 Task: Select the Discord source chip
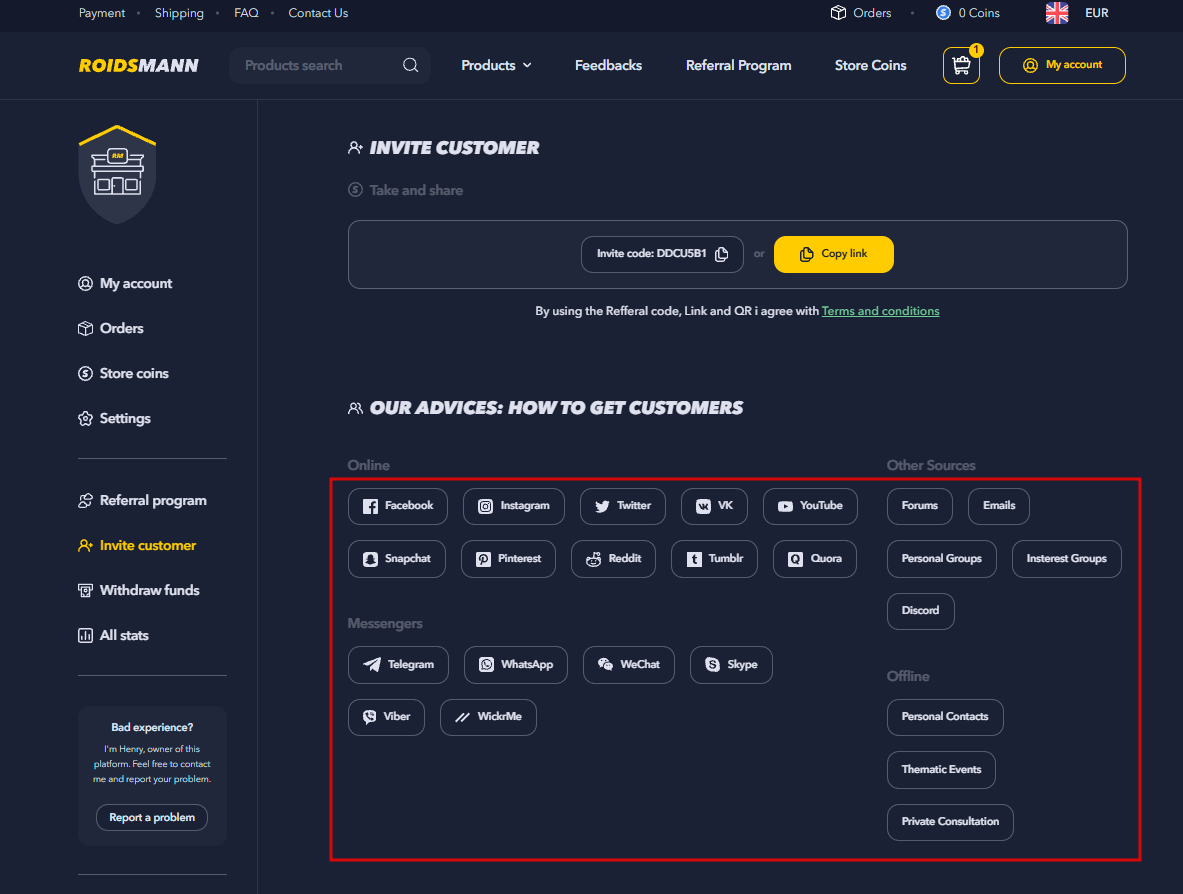[x=920, y=611]
